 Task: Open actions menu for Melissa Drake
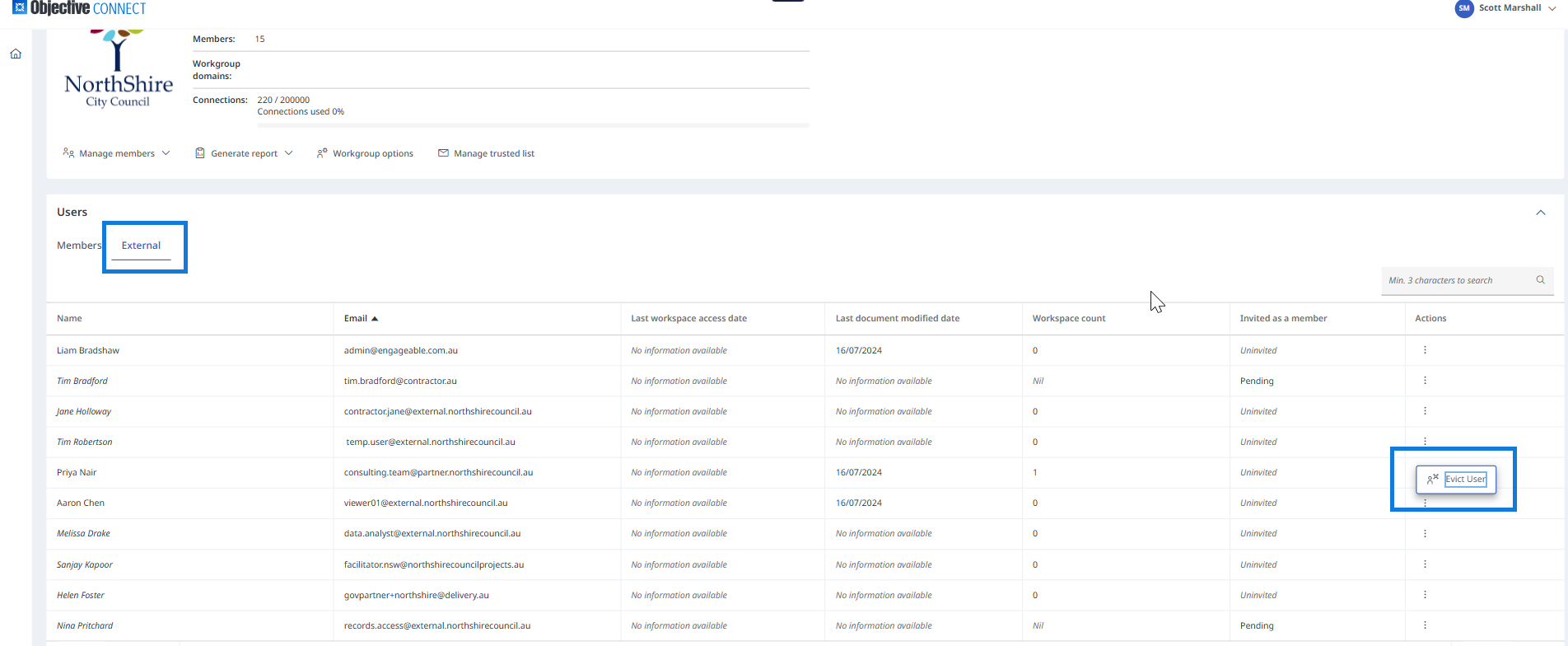pos(1425,534)
